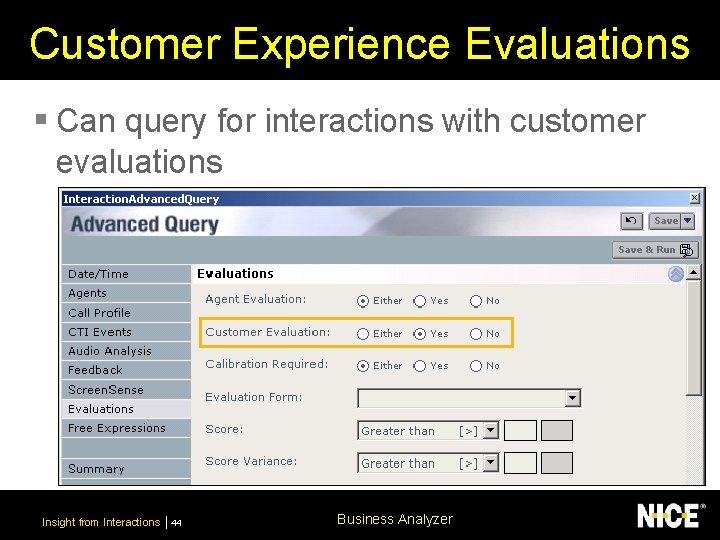Click the second grey Score value field

point(557,431)
